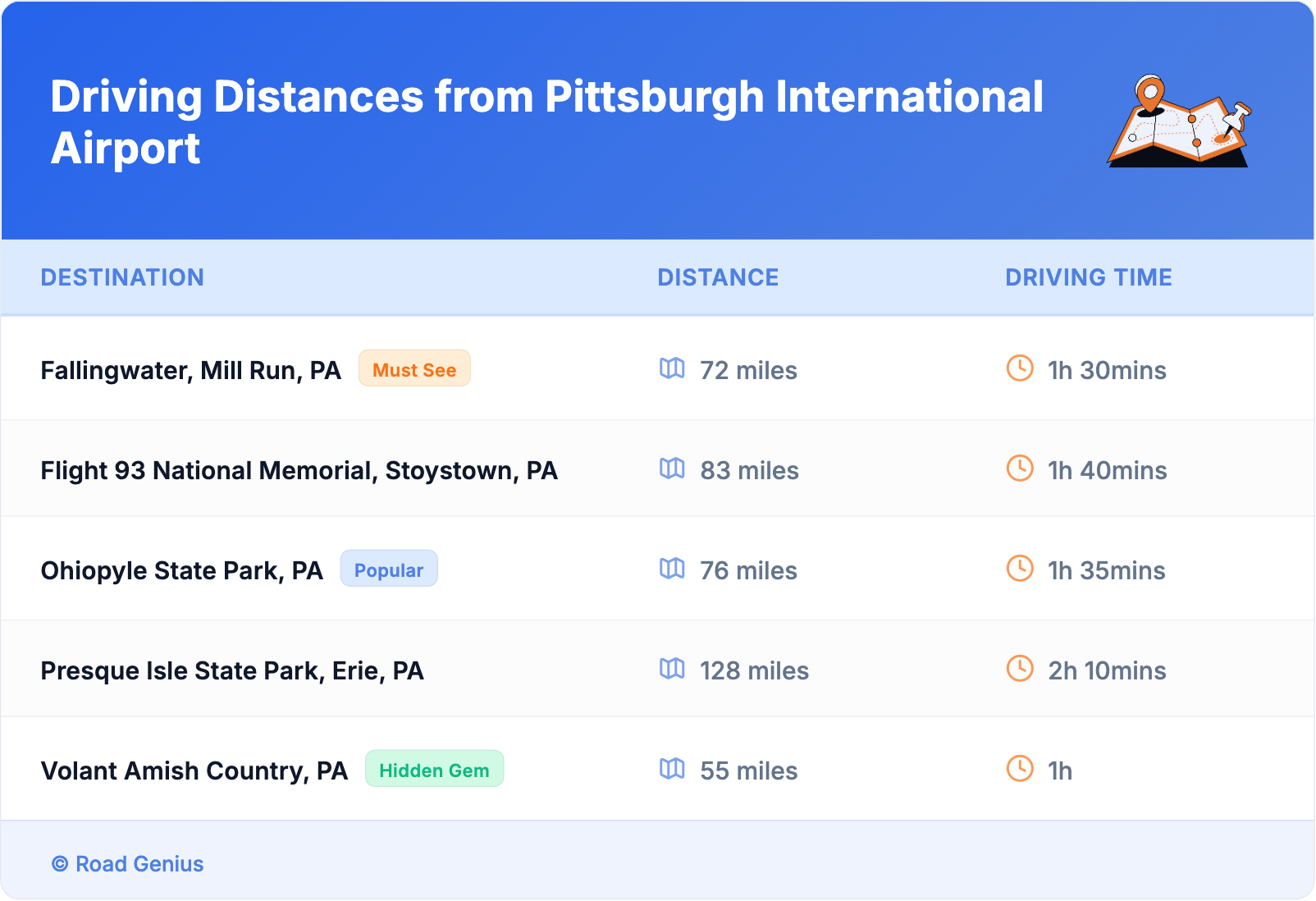
Task: Click the green Hidden Gem badge
Action: pos(434,769)
